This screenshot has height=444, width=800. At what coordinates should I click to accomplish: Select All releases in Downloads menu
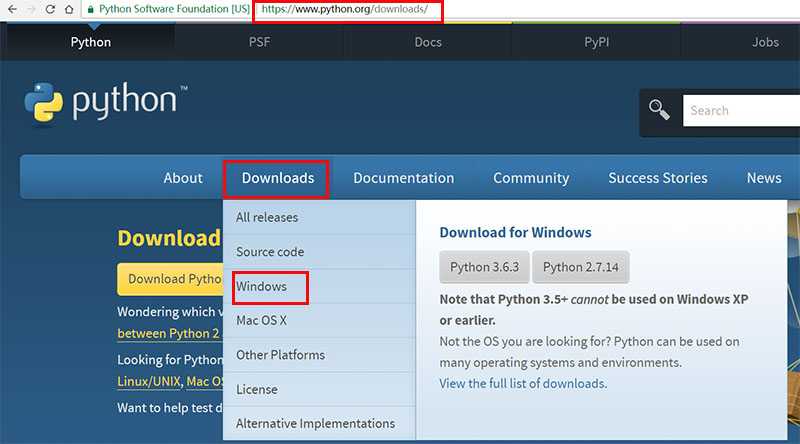319,217
